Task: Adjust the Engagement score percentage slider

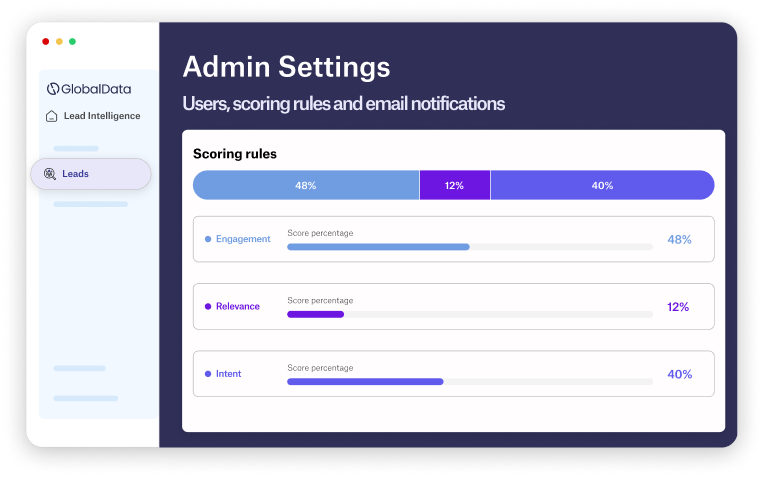Action: [x=470, y=247]
